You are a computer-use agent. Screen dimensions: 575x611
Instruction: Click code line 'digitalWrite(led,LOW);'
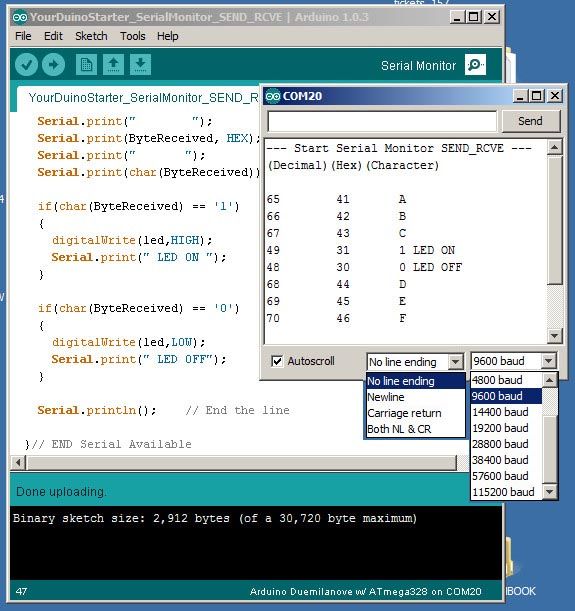[129, 342]
